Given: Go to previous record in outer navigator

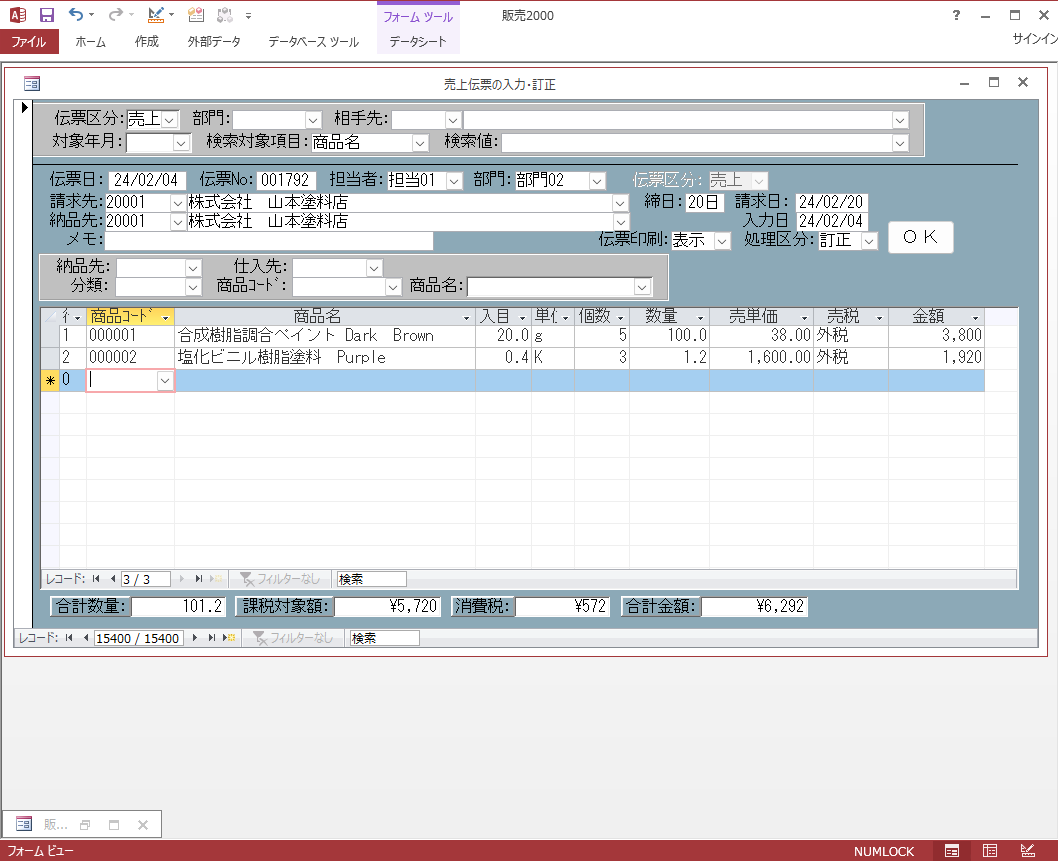Looking at the screenshot, I should click(x=85, y=638).
